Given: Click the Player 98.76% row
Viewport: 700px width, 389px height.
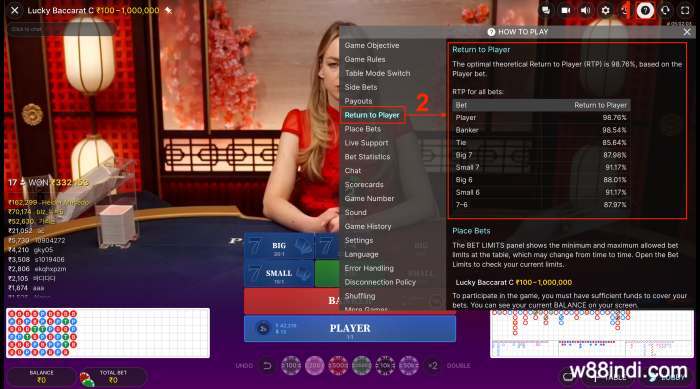Looking at the screenshot, I should (x=541, y=117).
